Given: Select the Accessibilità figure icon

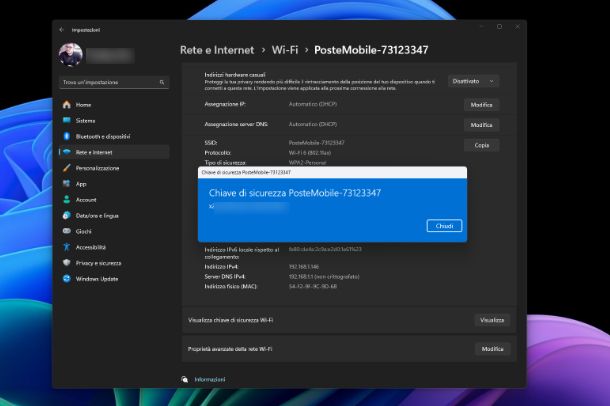Looking at the screenshot, I should 67,247.
